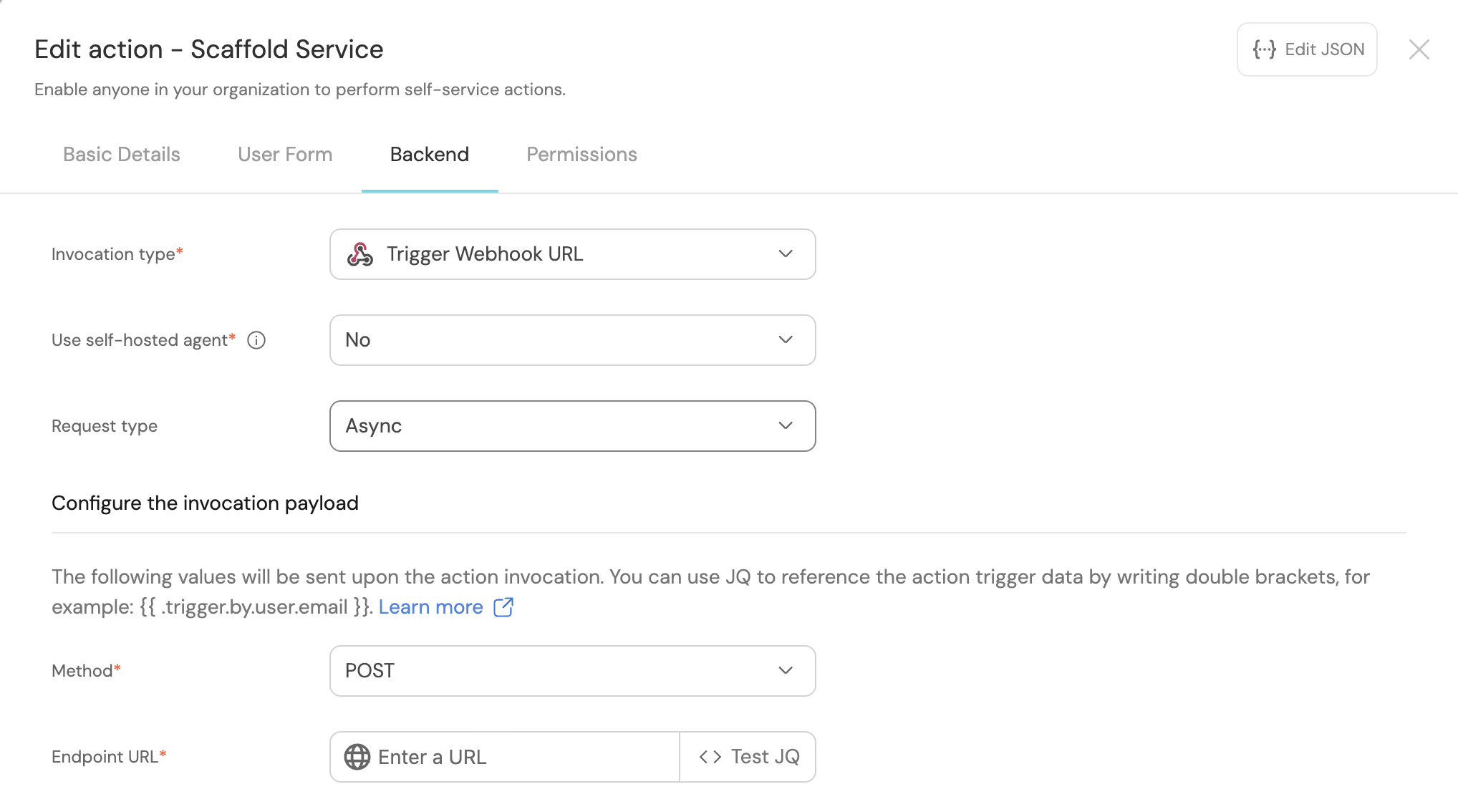The height and width of the screenshot is (812, 1458).
Task: Open the Learn more link
Action: pyautogui.click(x=430, y=607)
